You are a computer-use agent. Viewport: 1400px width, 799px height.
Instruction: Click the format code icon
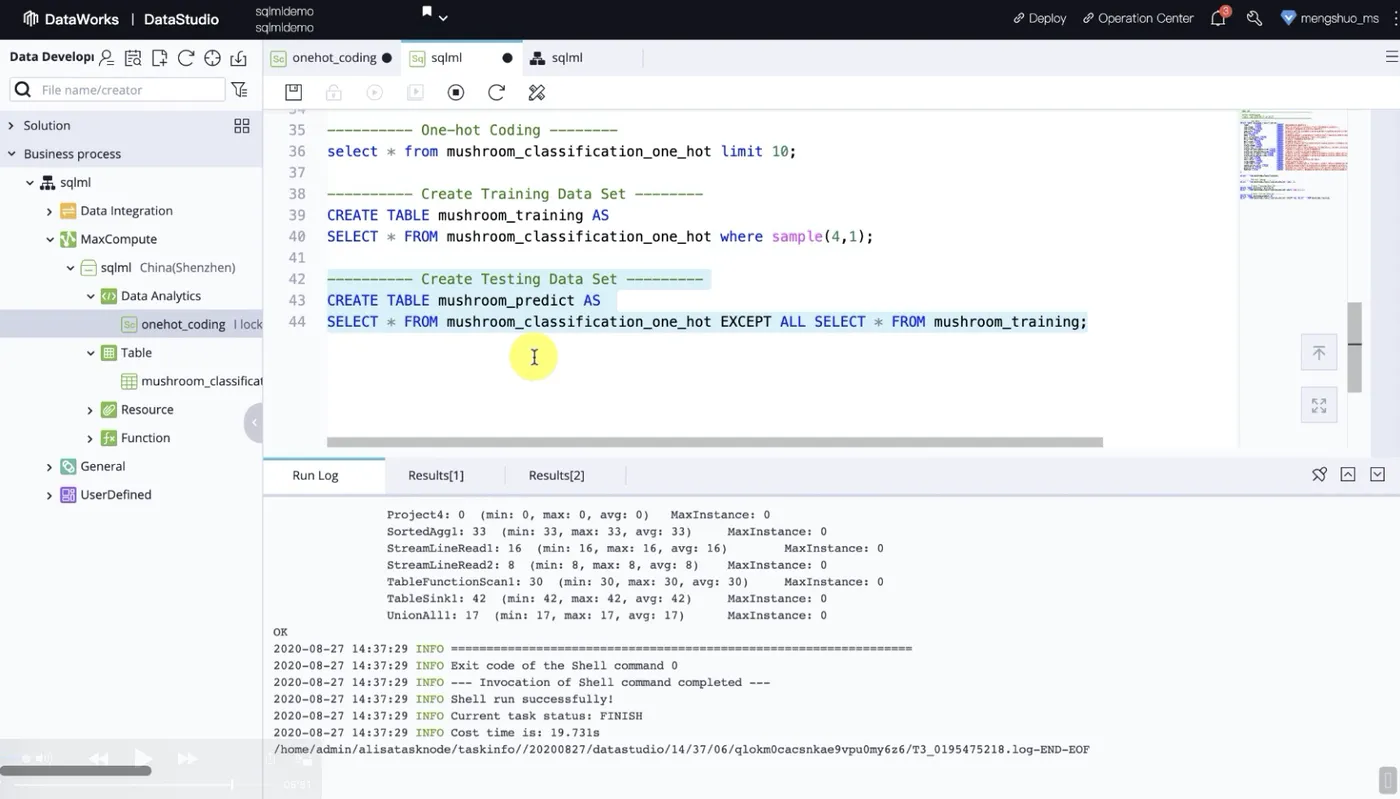click(x=537, y=92)
